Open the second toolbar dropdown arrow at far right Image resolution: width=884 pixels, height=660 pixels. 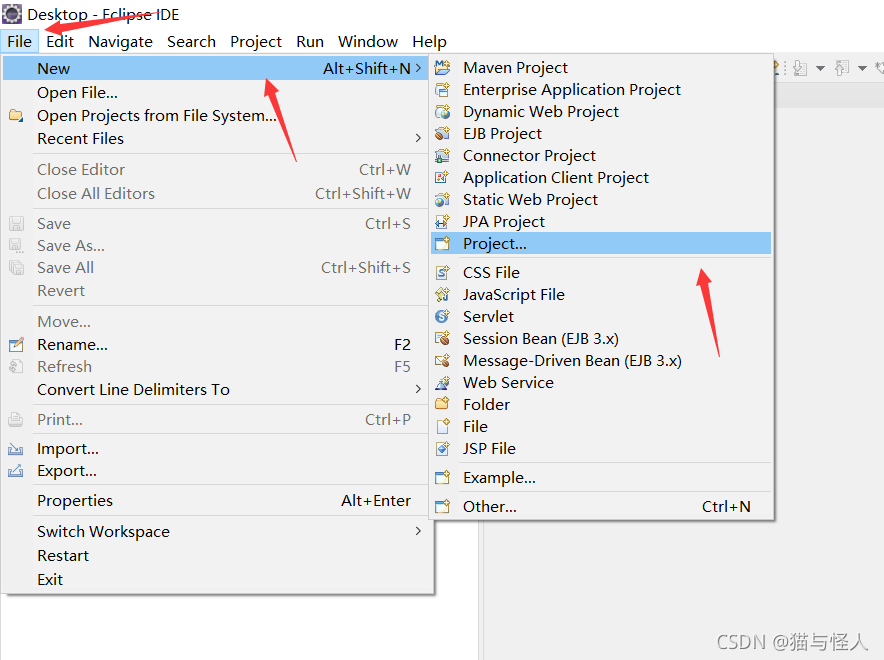click(x=862, y=69)
